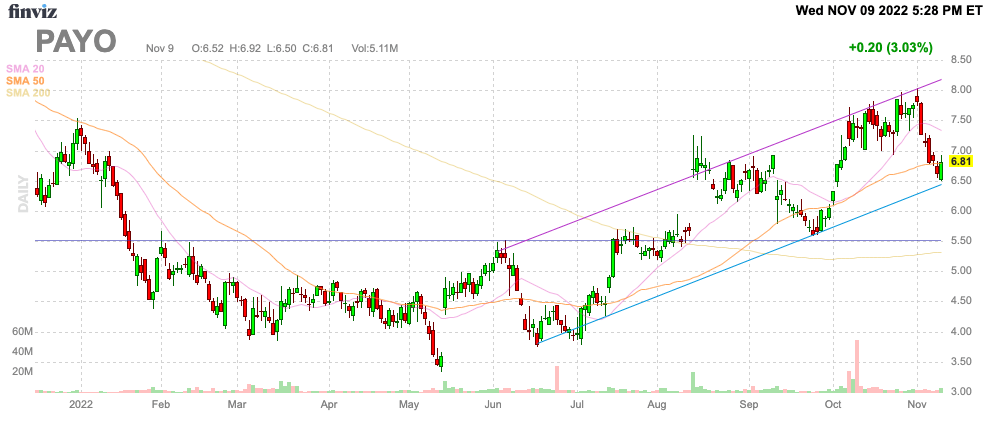Viewport: 991px width, 422px height.
Task: Click the Mar date axis label
Action: click(236, 403)
